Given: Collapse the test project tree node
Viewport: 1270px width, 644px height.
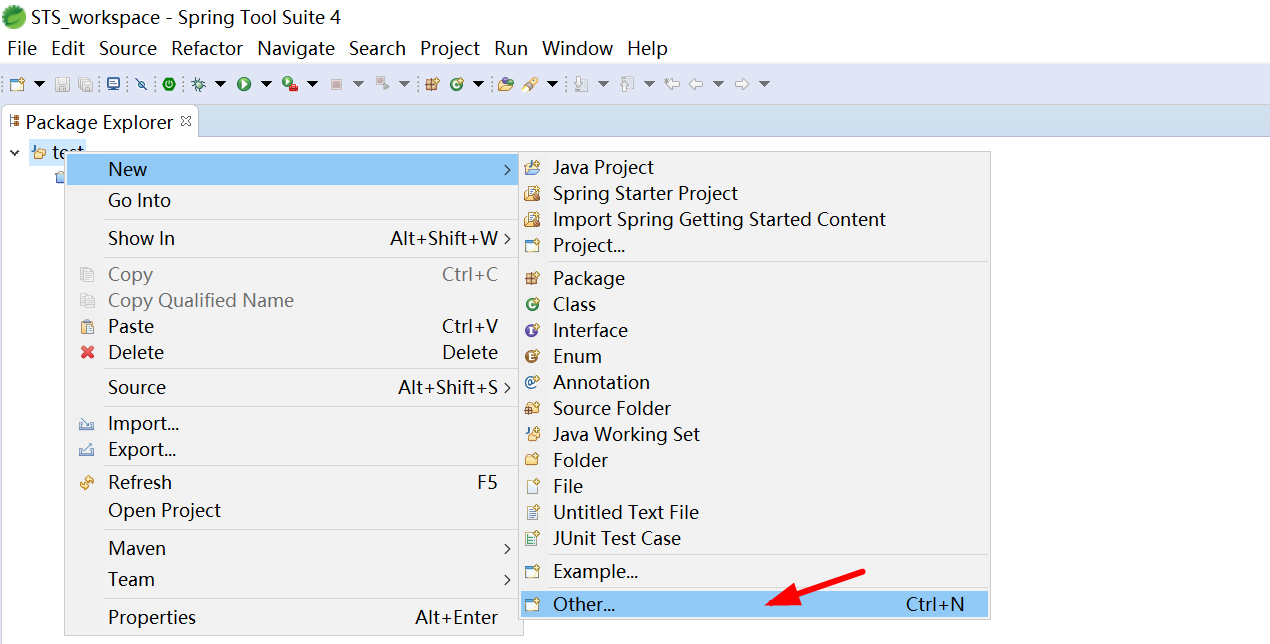Looking at the screenshot, I should coord(14,152).
